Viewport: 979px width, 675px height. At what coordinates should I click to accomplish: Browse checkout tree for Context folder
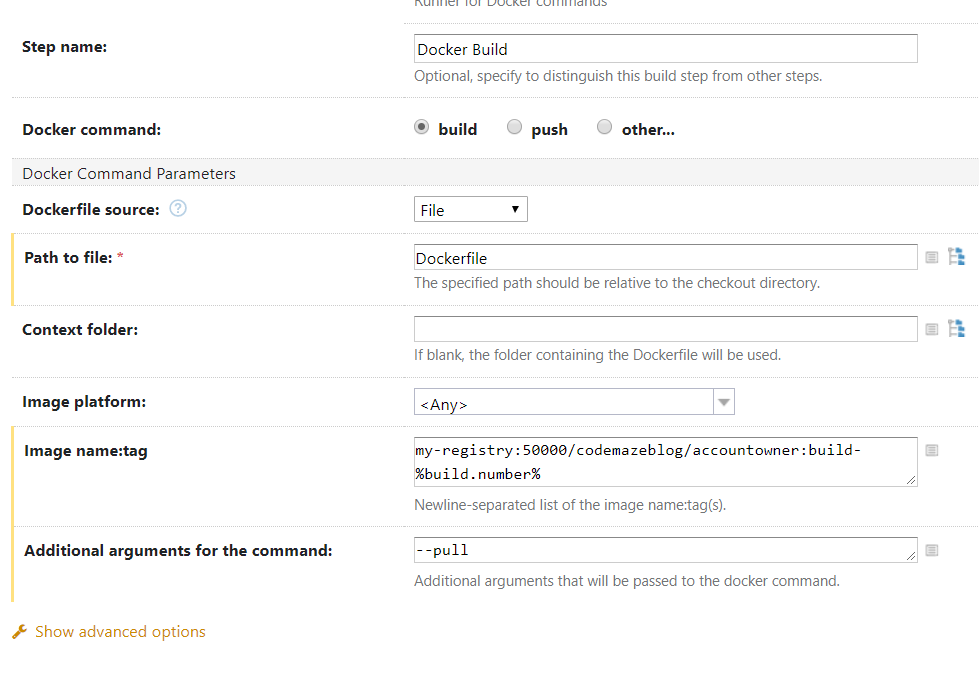[956, 328]
